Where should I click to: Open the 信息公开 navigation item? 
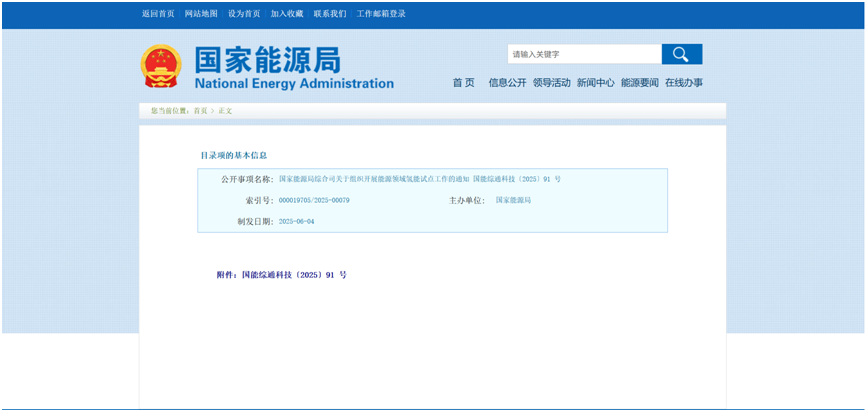click(507, 83)
